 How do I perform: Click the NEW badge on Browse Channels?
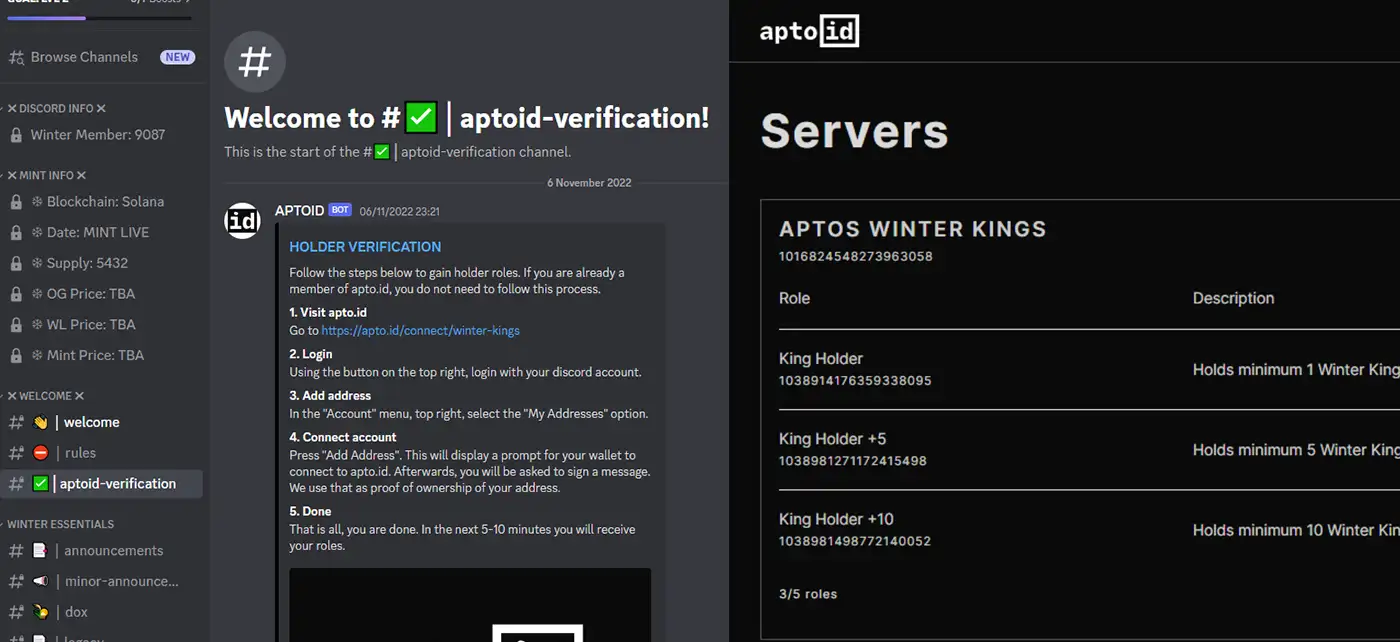[x=178, y=57]
